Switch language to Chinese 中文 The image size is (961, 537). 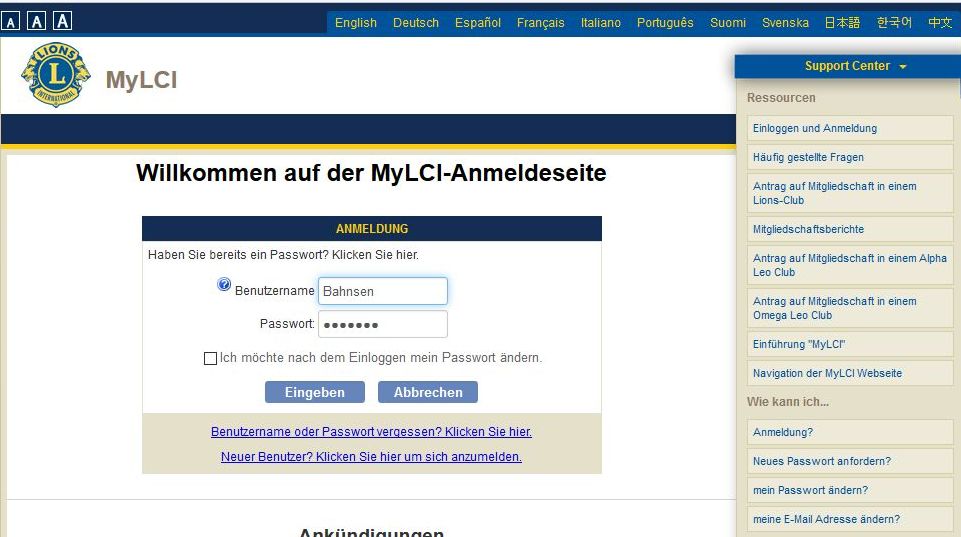click(x=940, y=23)
